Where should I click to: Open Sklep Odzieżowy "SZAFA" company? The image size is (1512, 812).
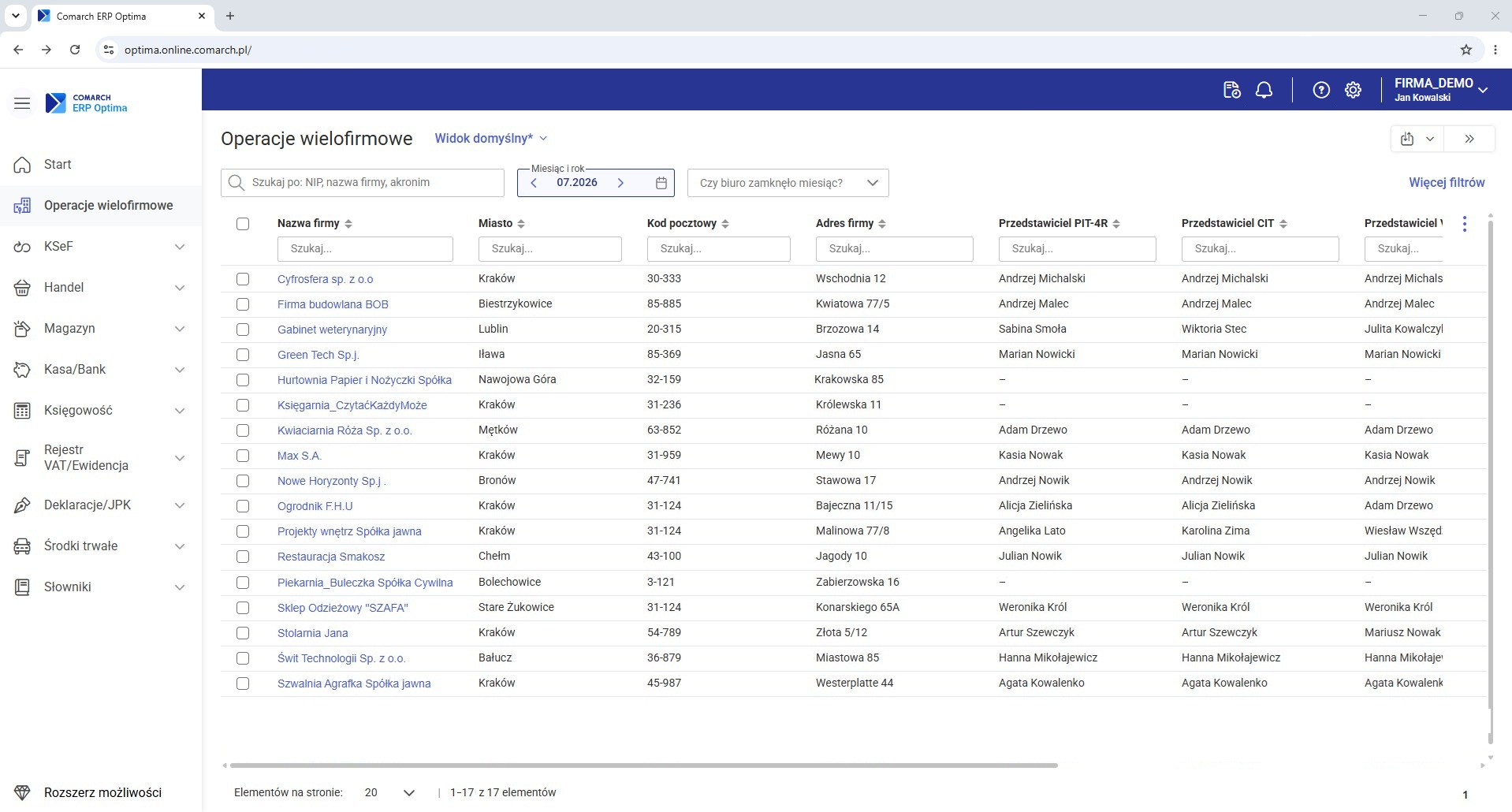(x=343, y=608)
